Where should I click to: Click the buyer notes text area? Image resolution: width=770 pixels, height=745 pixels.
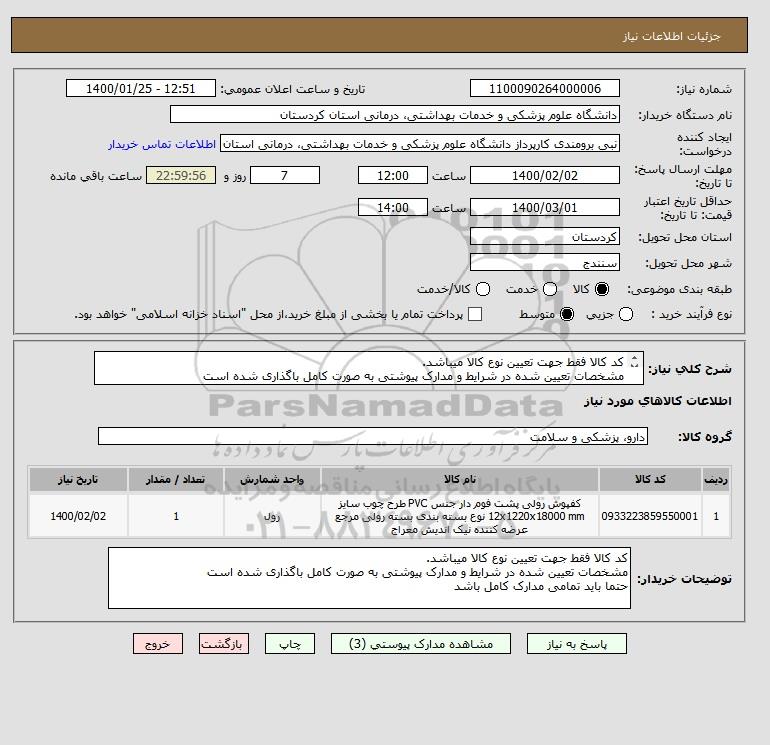pyautogui.click(x=369, y=578)
